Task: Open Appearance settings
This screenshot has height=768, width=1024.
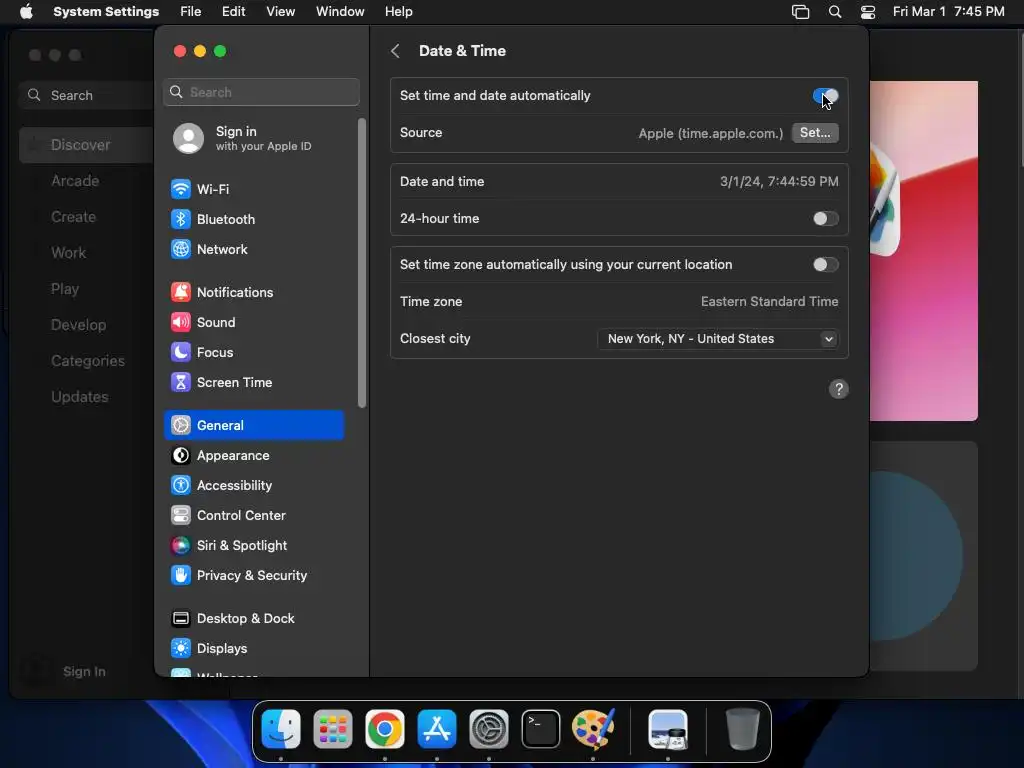Action: point(253,455)
